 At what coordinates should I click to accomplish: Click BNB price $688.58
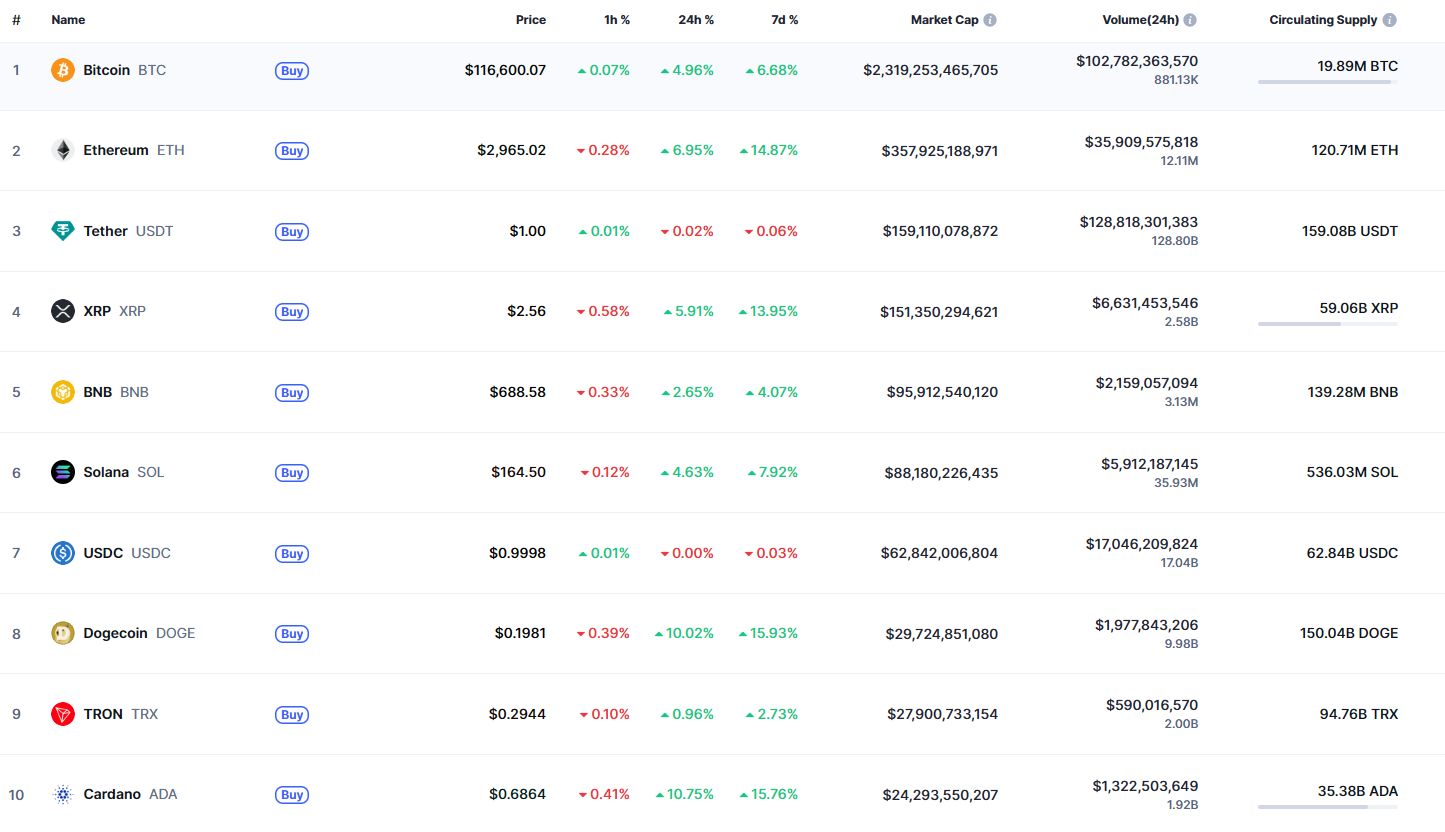pos(518,392)
